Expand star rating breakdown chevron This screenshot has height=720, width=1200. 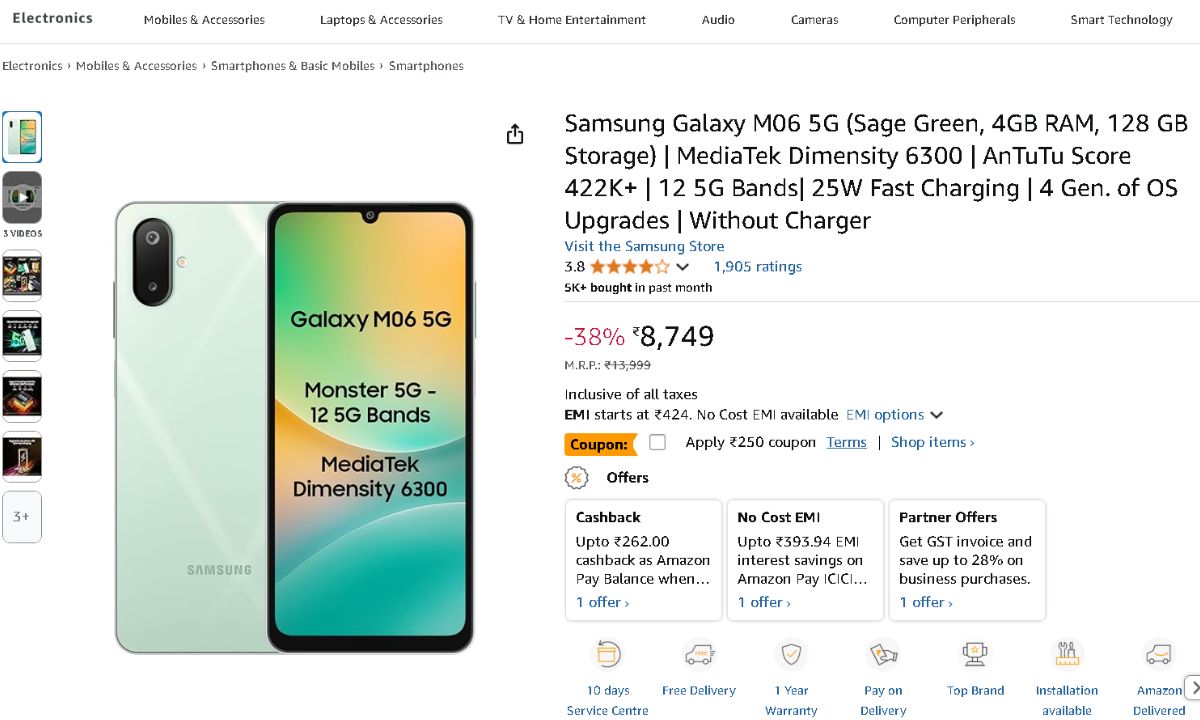point(682,267)
